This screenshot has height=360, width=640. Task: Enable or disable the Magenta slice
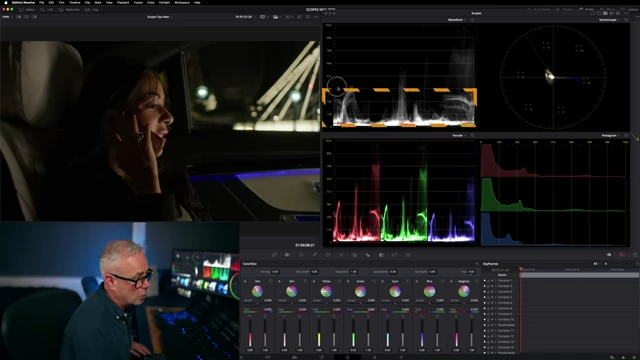(x=451, y=281)
